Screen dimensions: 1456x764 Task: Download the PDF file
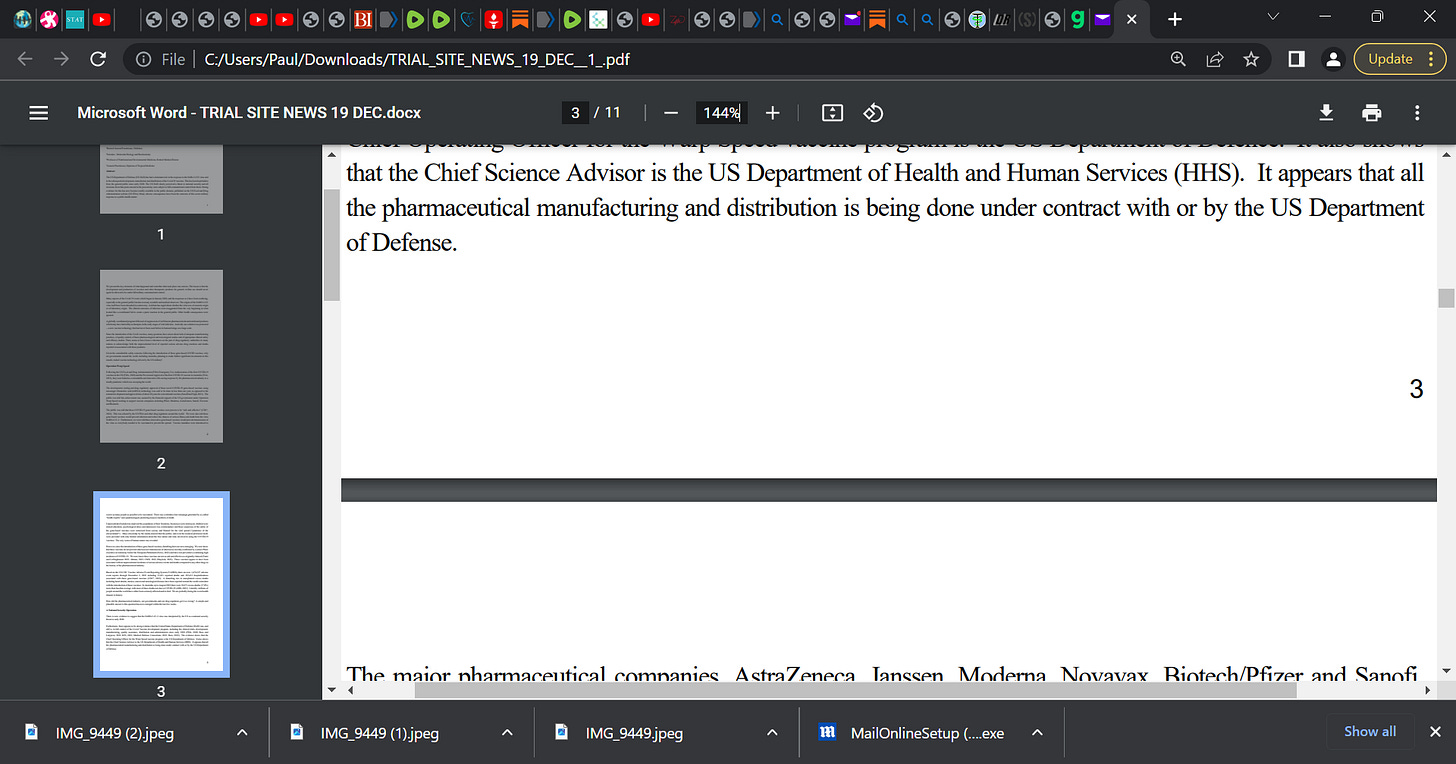[1326, 113]
